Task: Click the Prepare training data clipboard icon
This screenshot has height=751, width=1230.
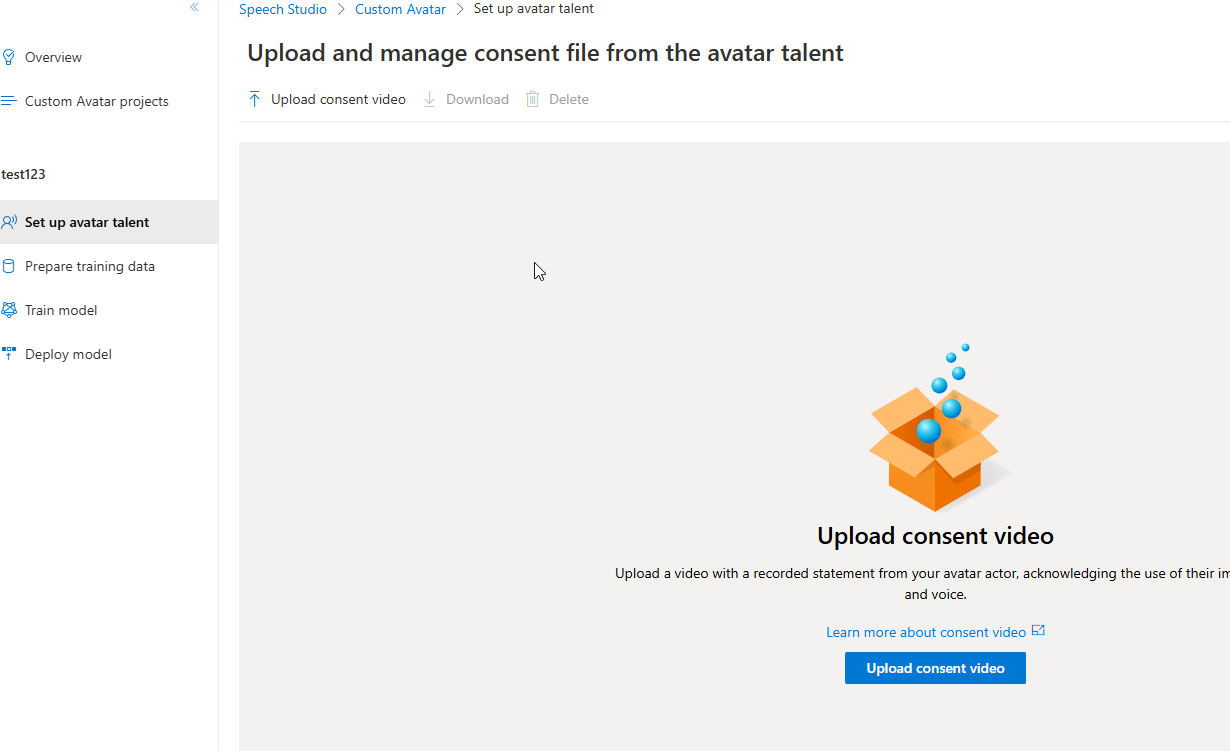Action: [9, 265]
